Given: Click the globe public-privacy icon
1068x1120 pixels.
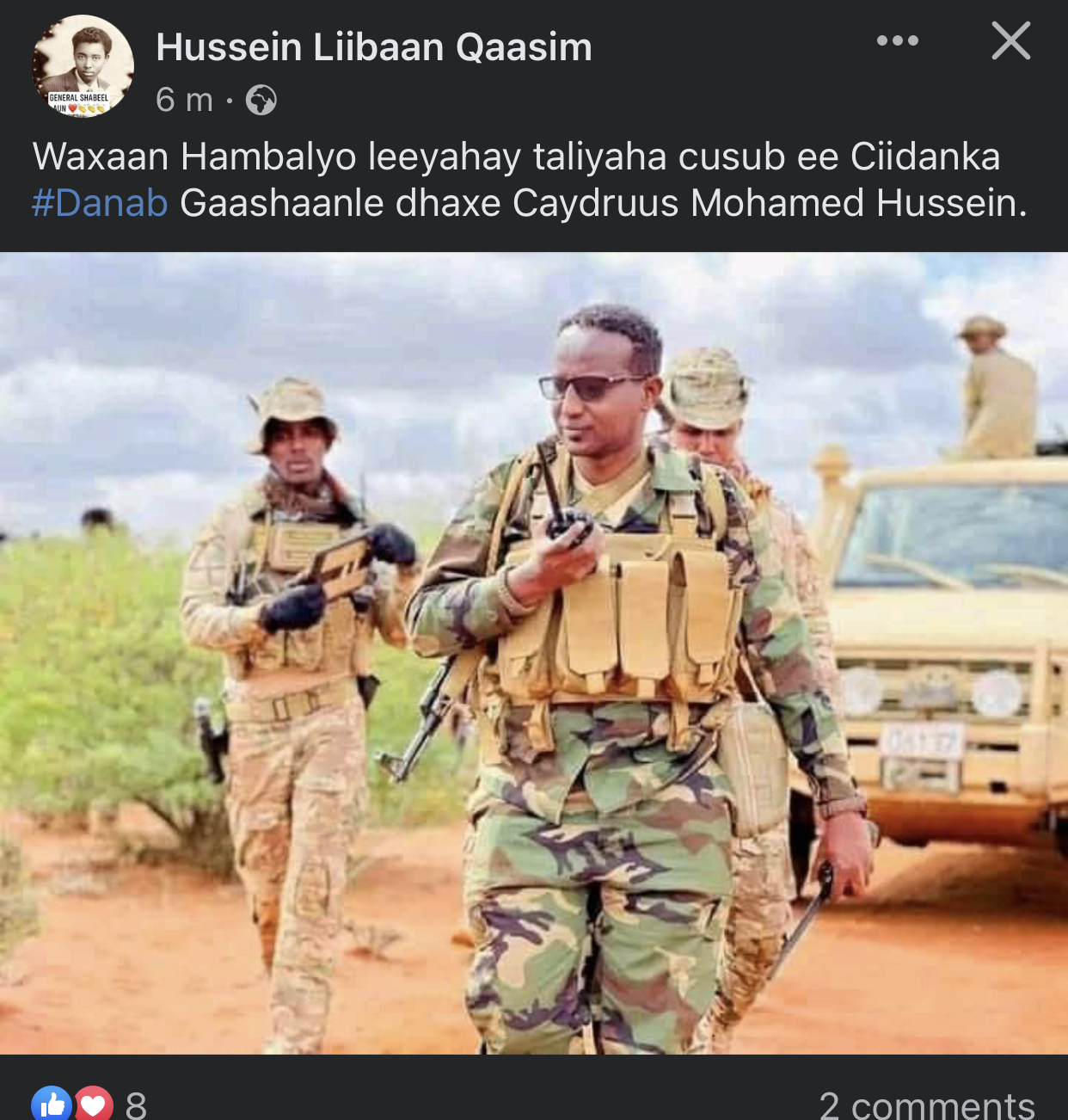Looking at the screenshot, I should coord(261,101).
